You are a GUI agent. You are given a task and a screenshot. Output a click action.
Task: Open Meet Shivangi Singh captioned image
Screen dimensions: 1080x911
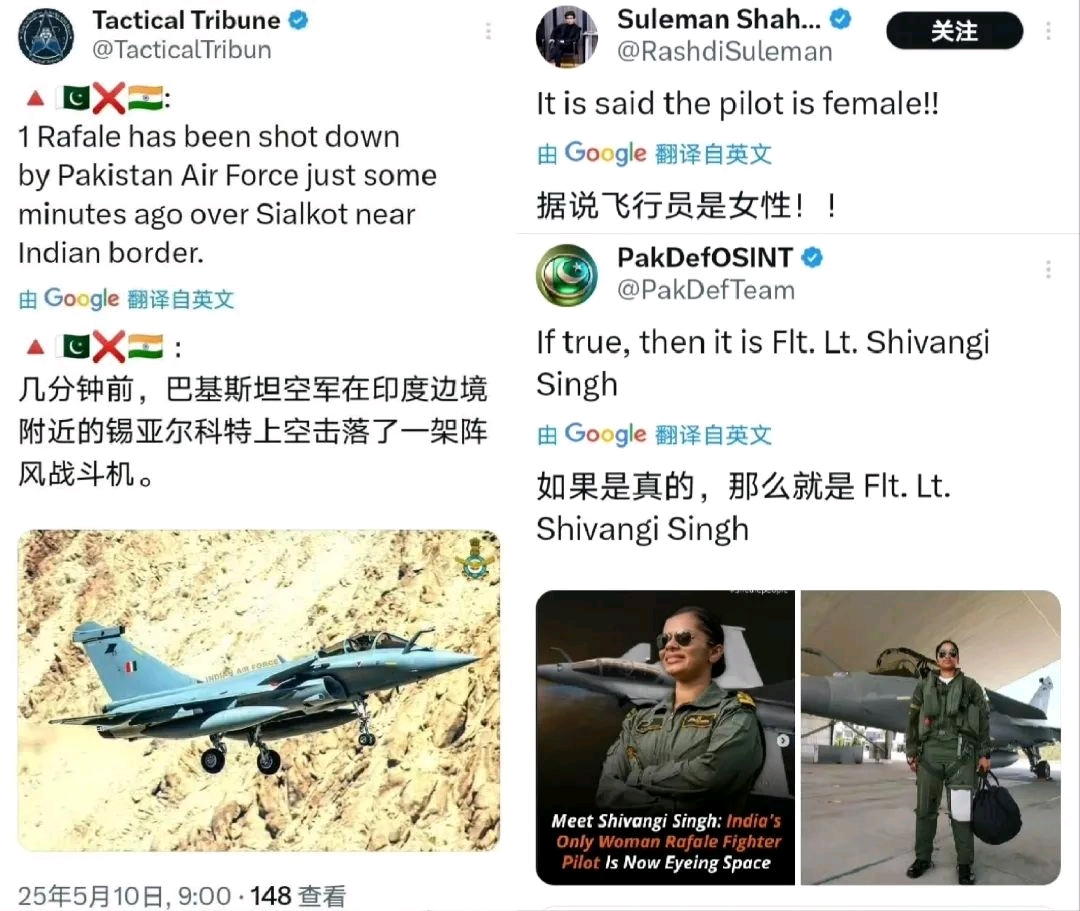pos(665,737)
